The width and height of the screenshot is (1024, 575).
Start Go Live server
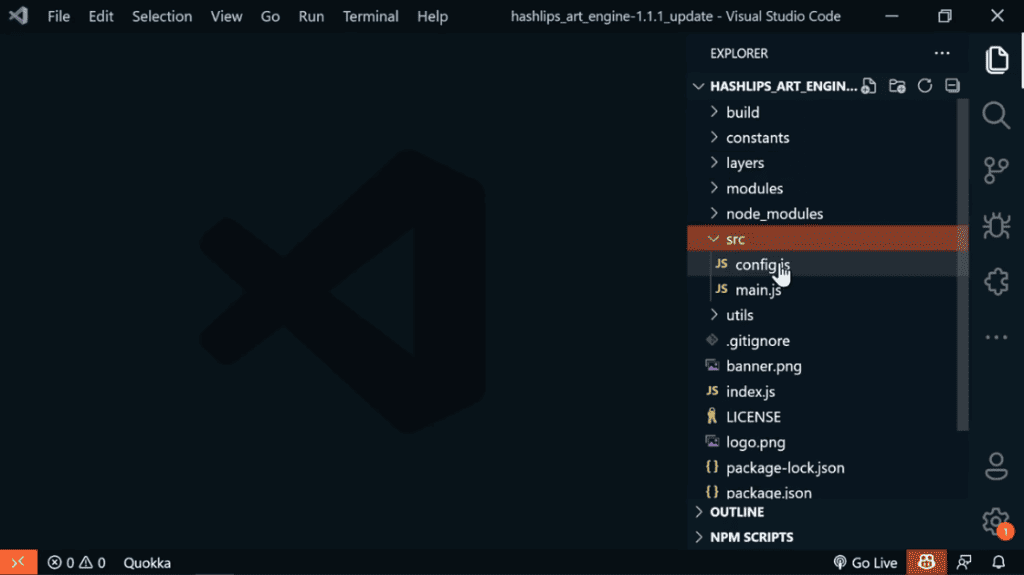[865, 563]
